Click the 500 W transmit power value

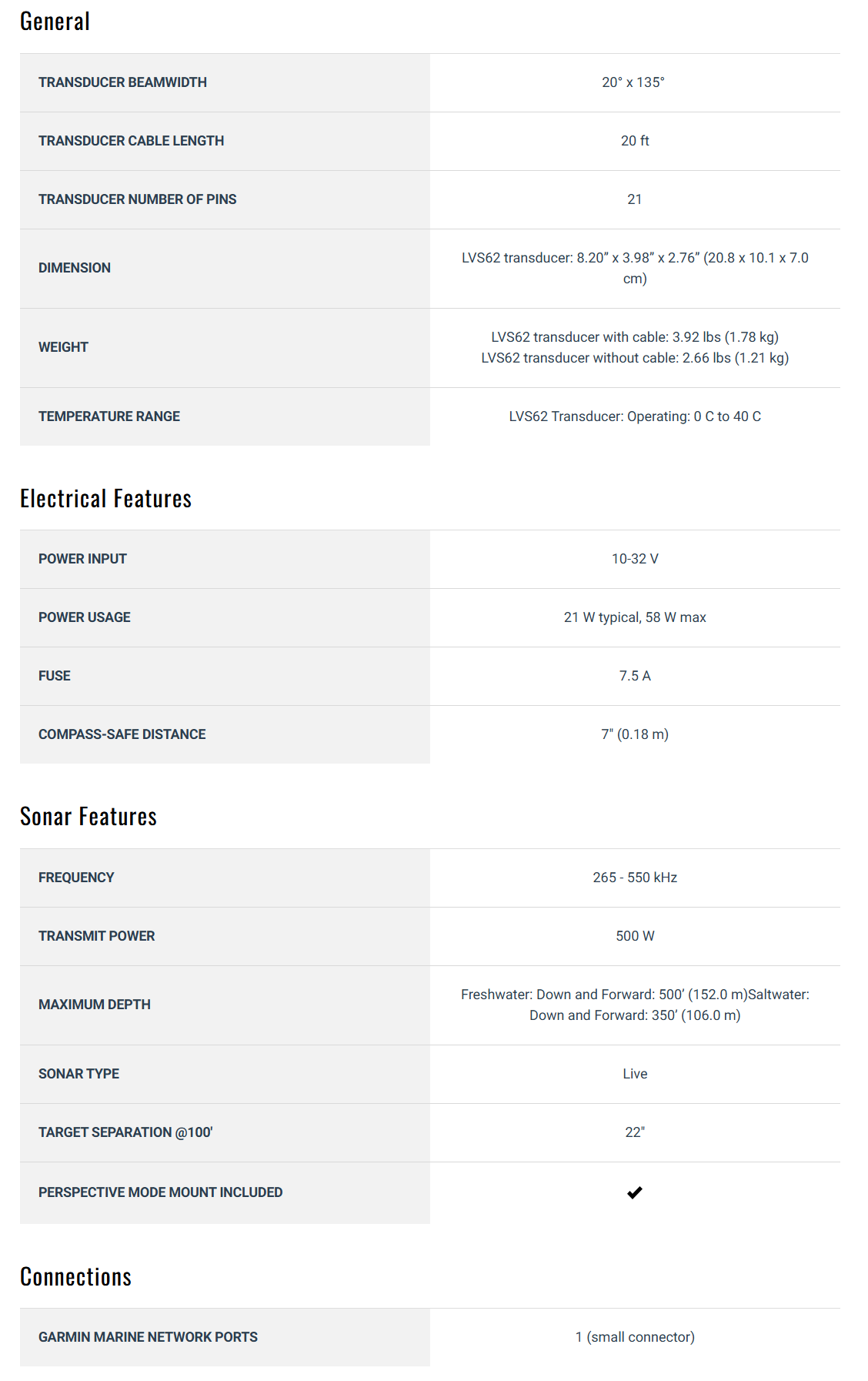coord(635,936)
